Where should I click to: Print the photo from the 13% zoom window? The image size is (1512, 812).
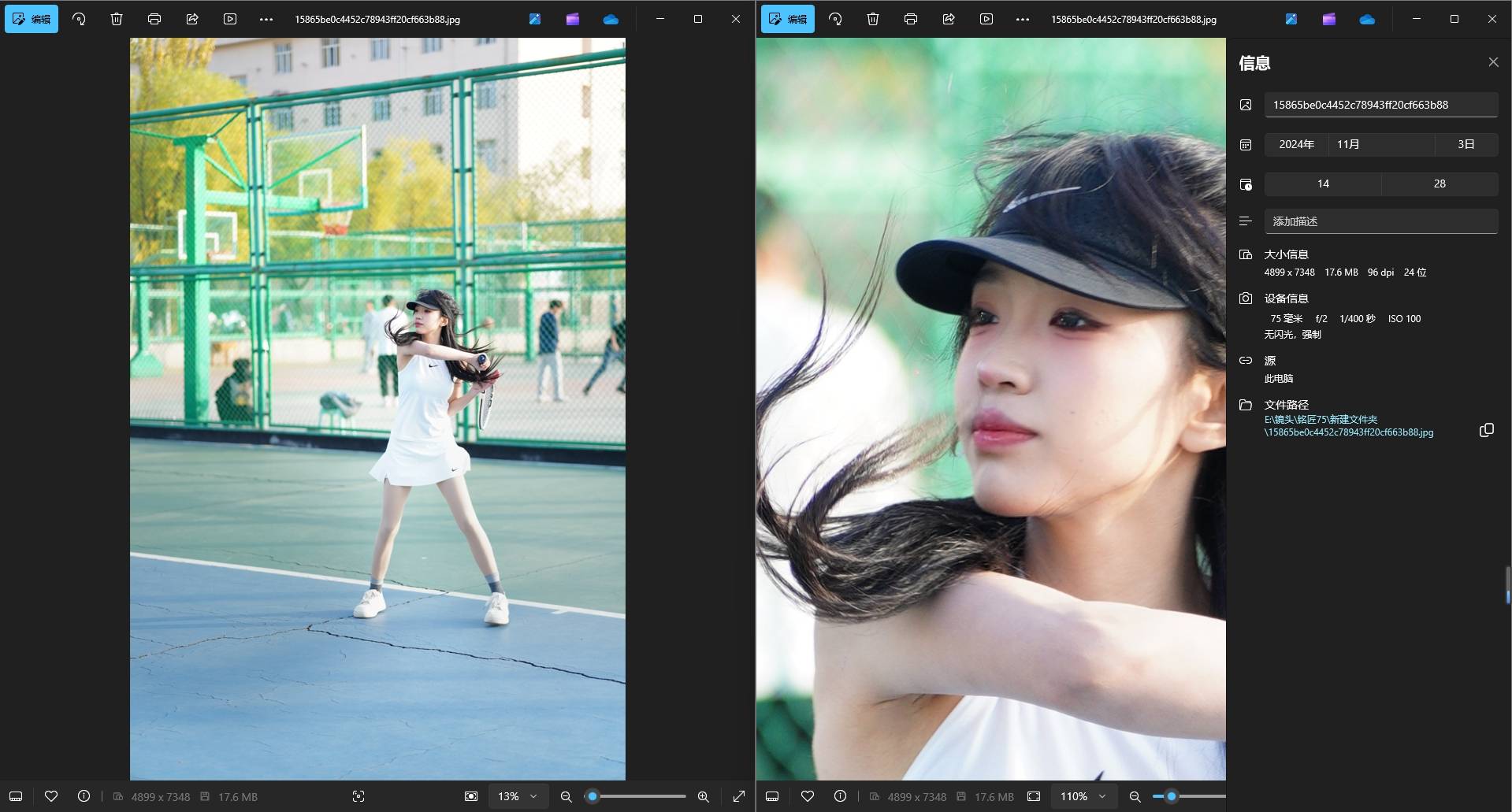coord(154,19)
